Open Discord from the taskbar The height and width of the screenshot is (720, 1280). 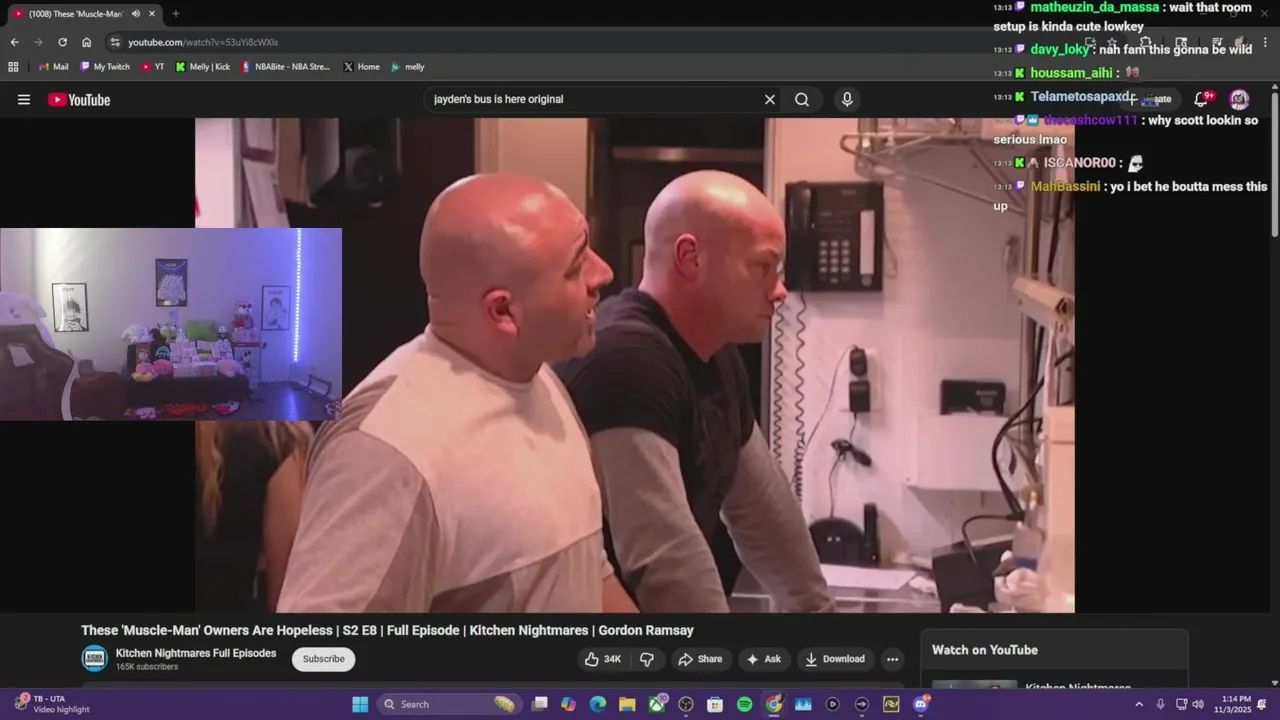(x=921, y=704)
